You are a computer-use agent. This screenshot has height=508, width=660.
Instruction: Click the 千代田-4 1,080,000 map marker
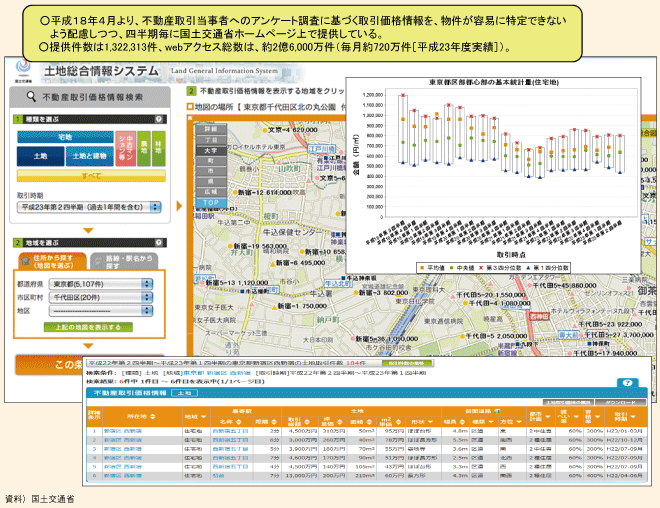[466, 303]
